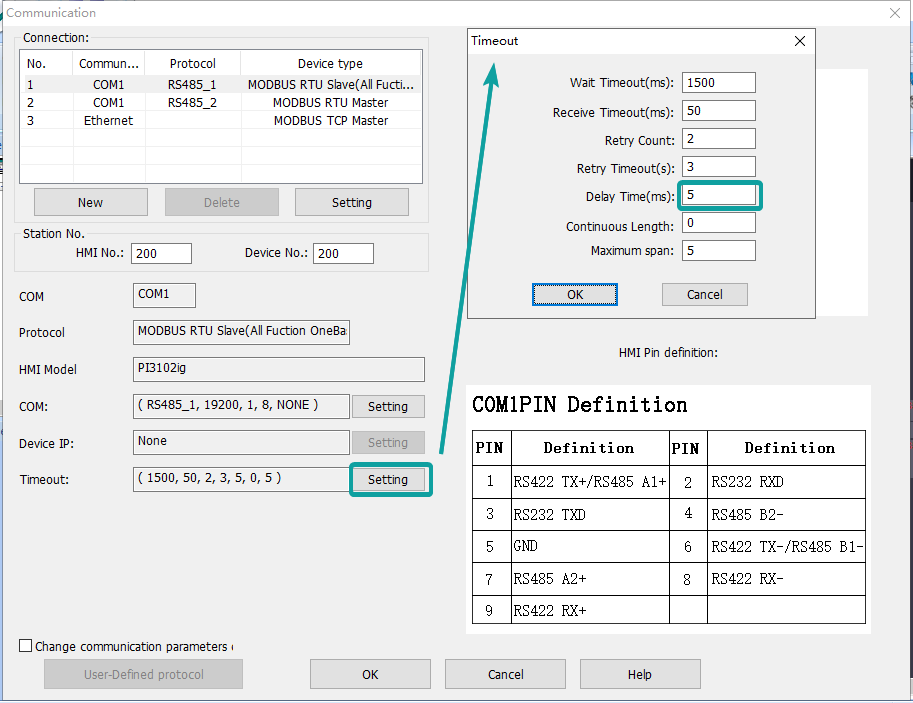Enable Change communication parameters checkbox
The height and width of the screenshot is (703, 913).
(x=26, y=645)
